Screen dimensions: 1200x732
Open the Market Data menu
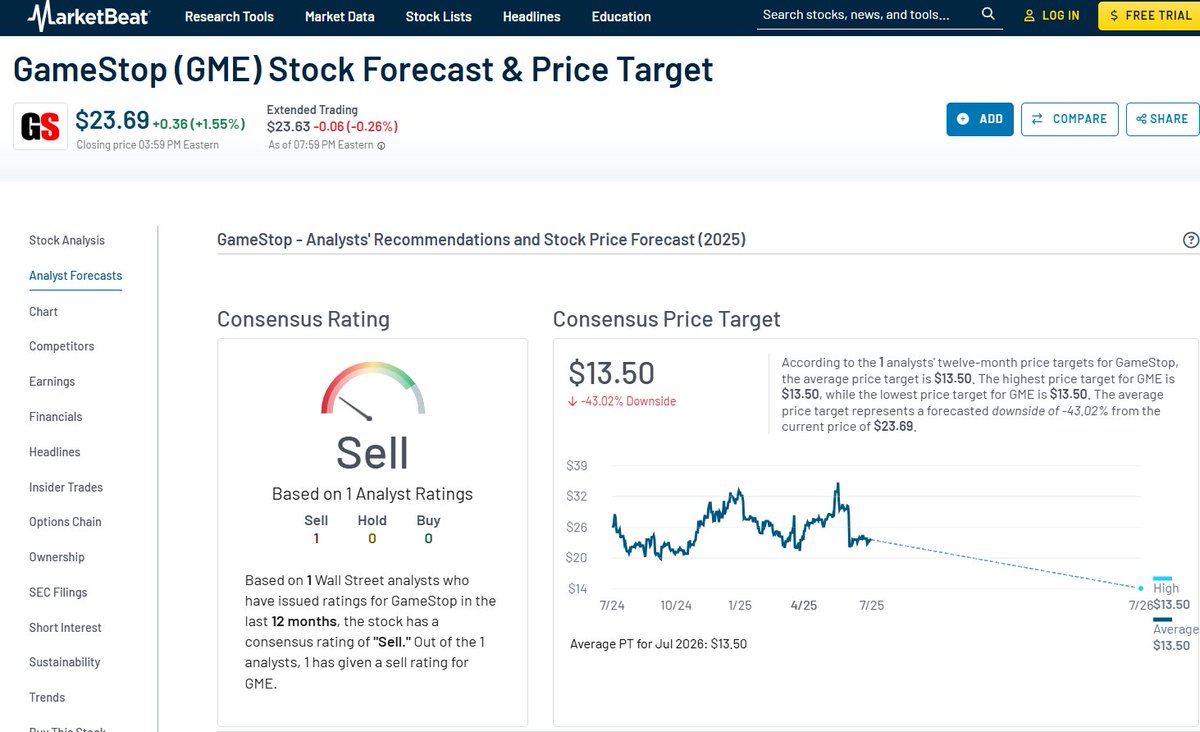(x=339, y=16)
